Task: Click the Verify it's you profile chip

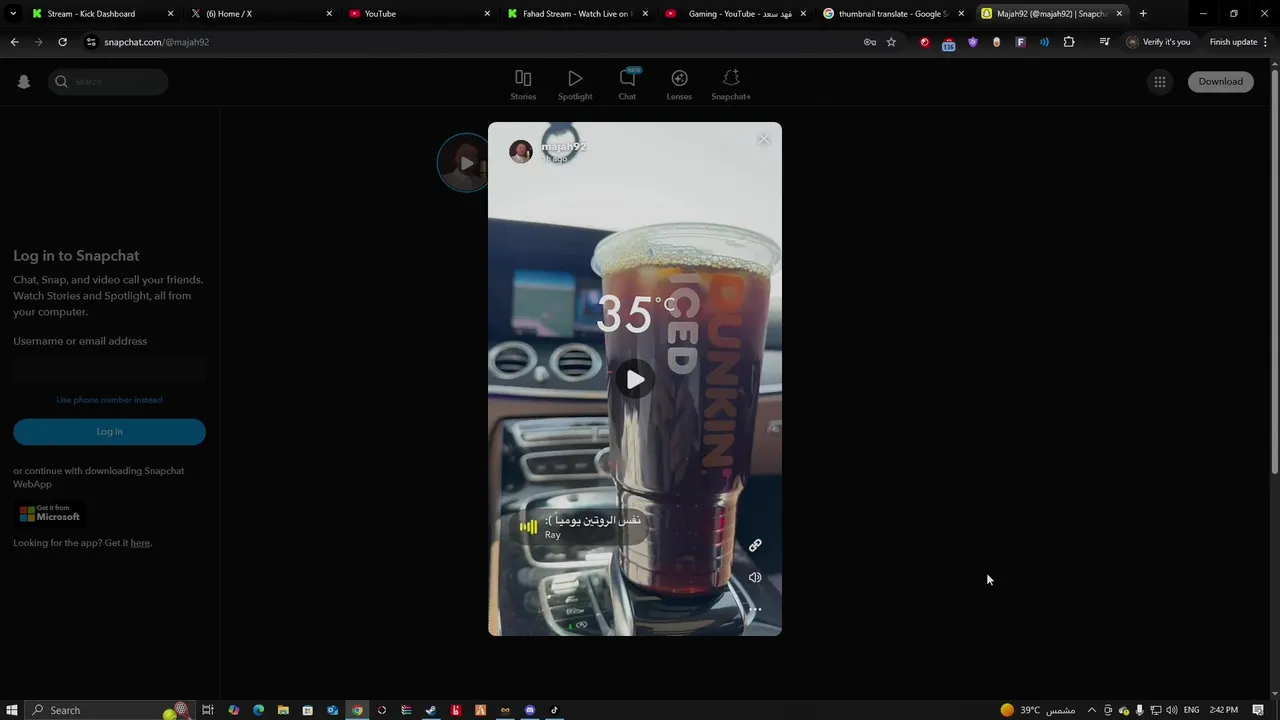Action: tap(1159, 42)
